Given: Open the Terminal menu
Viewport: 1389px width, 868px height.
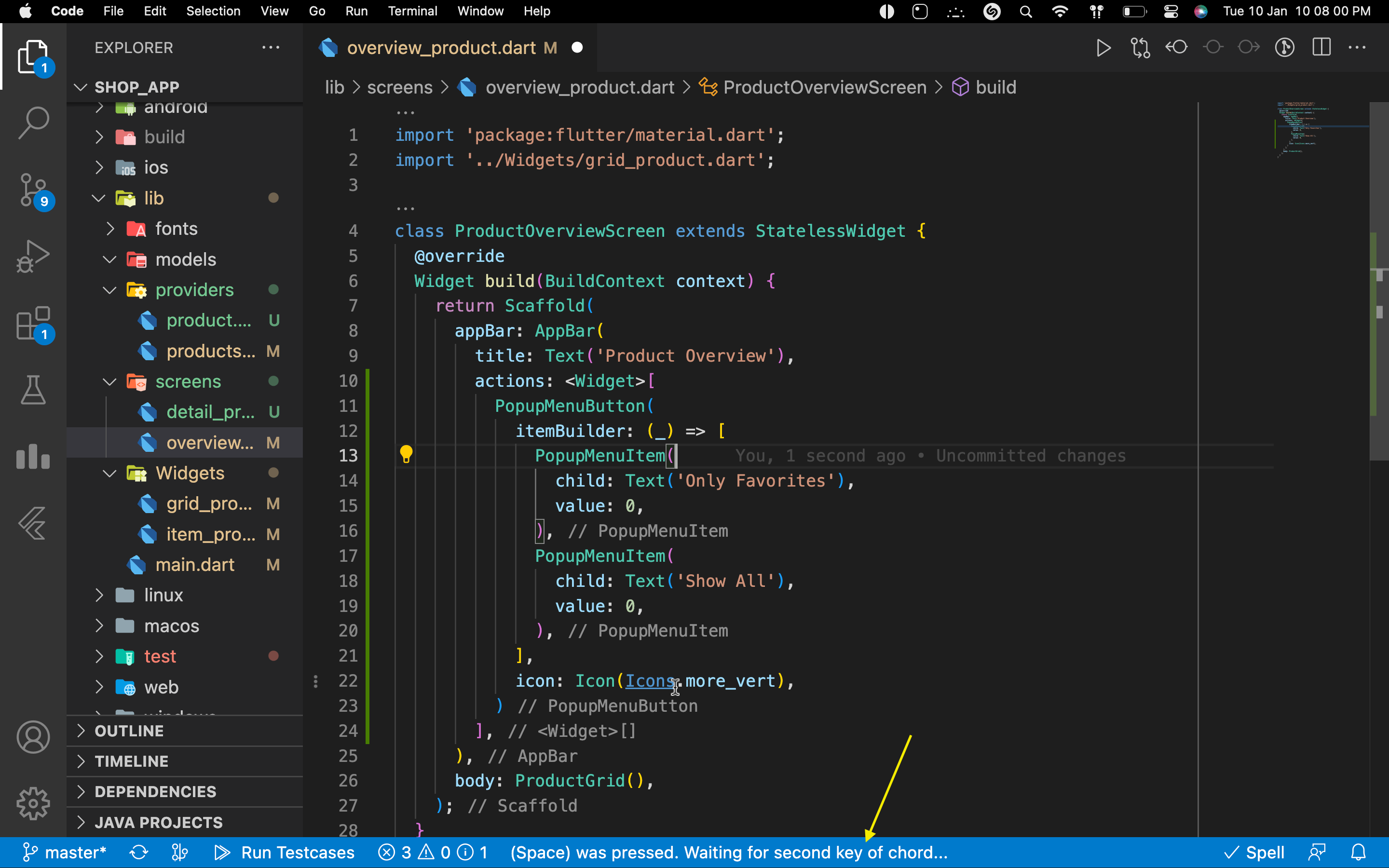Looking at the screenshot, I should pos(413,11).
